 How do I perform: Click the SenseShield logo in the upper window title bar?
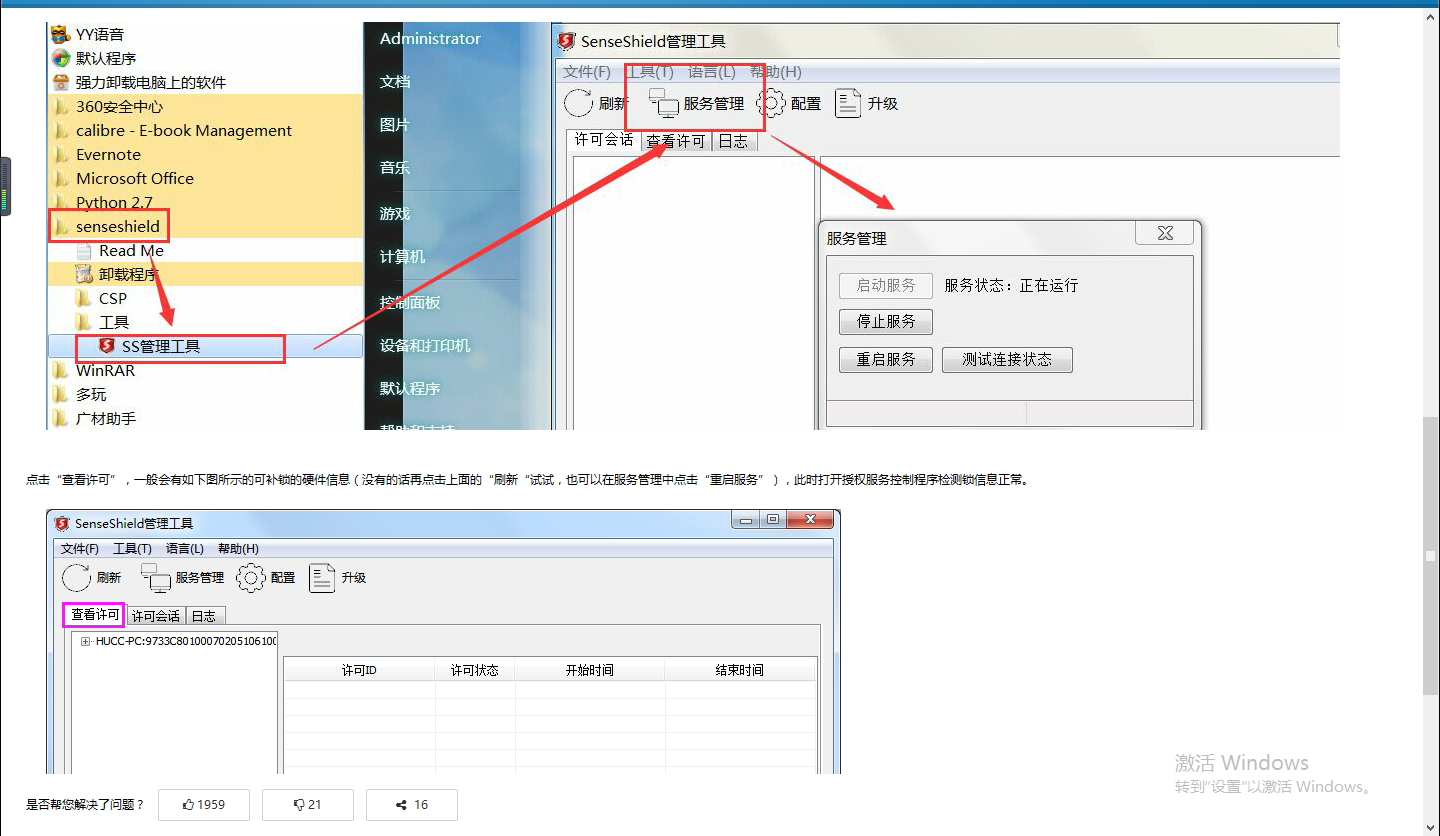click(567, 41)
